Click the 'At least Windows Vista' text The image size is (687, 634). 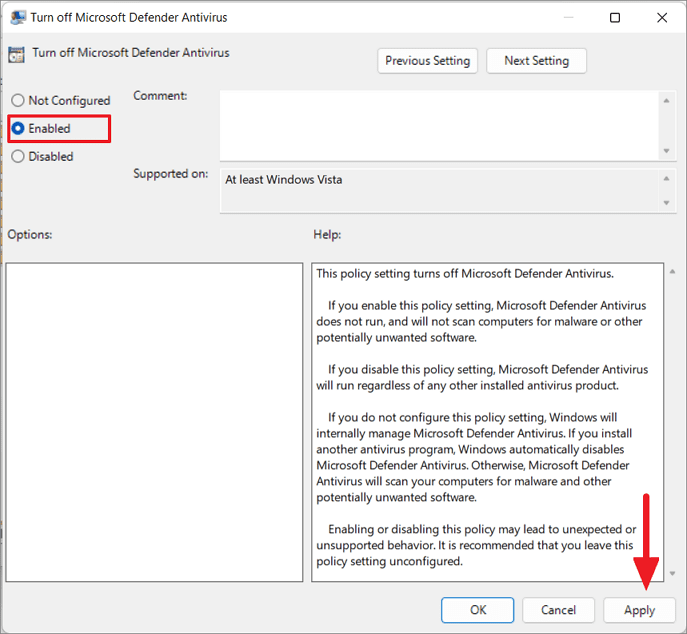[x=283, y=180]
